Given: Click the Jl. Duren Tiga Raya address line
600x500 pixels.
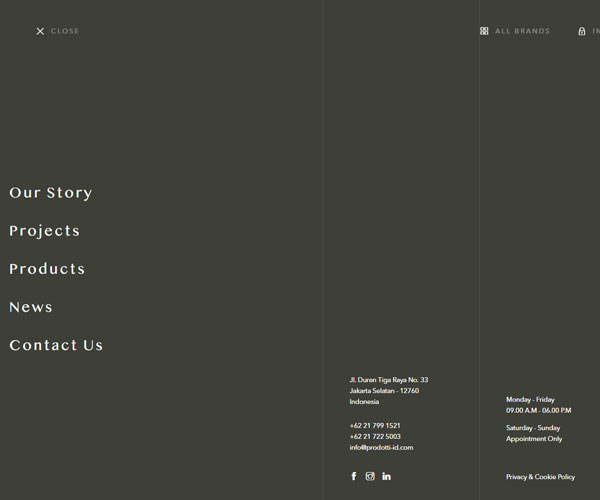Looking at the screenshot, I should tap(389, 380).
